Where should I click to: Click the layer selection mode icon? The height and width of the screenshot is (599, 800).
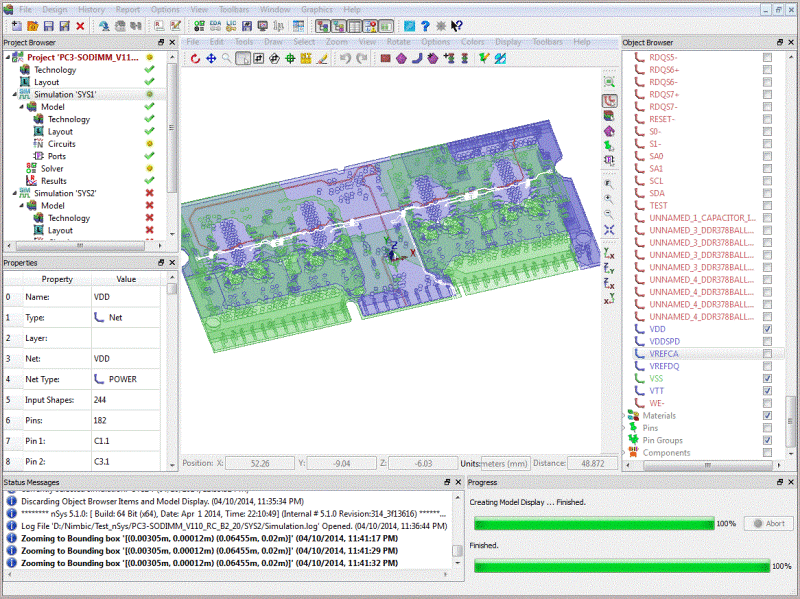click(609, 116)
